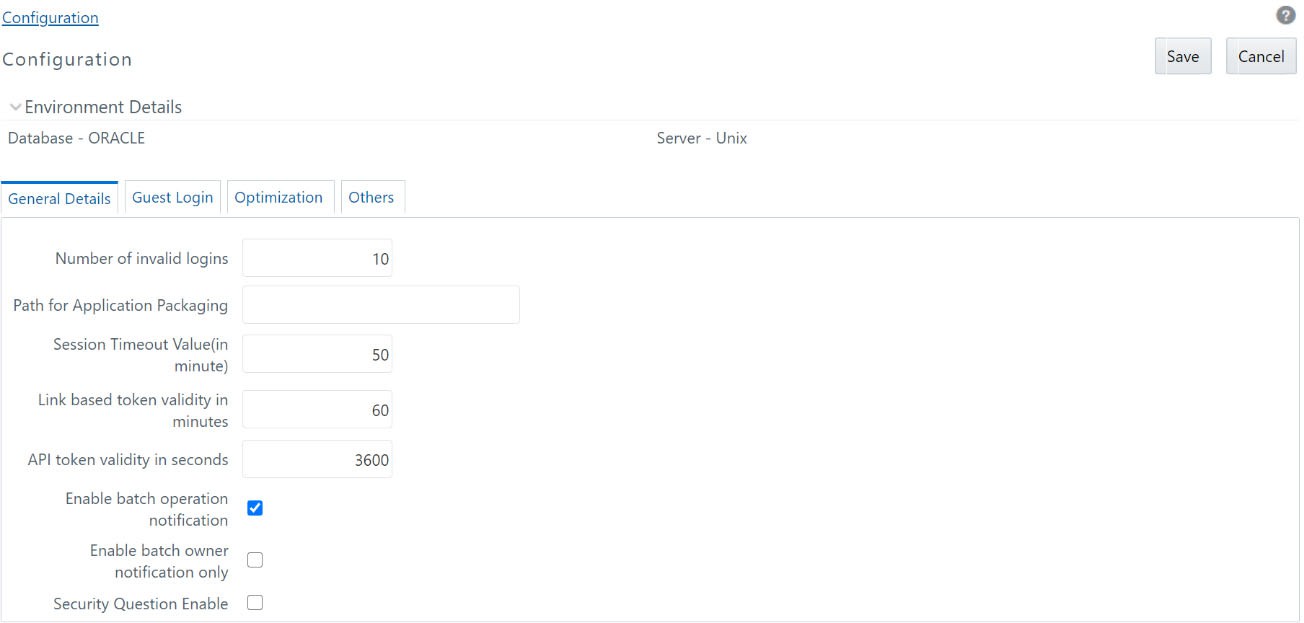The height and width of the screenshot is (623, 1304).
Task: Click the Link based token validity field
Action: tap(317, 409)
